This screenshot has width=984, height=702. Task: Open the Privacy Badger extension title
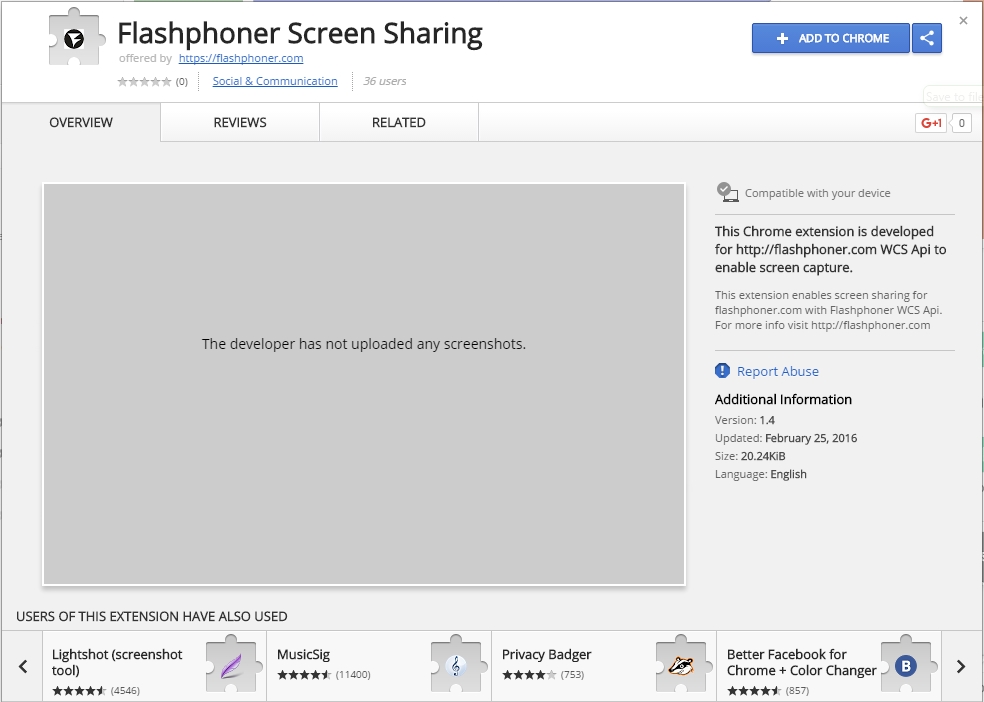[x=547, y=654]
